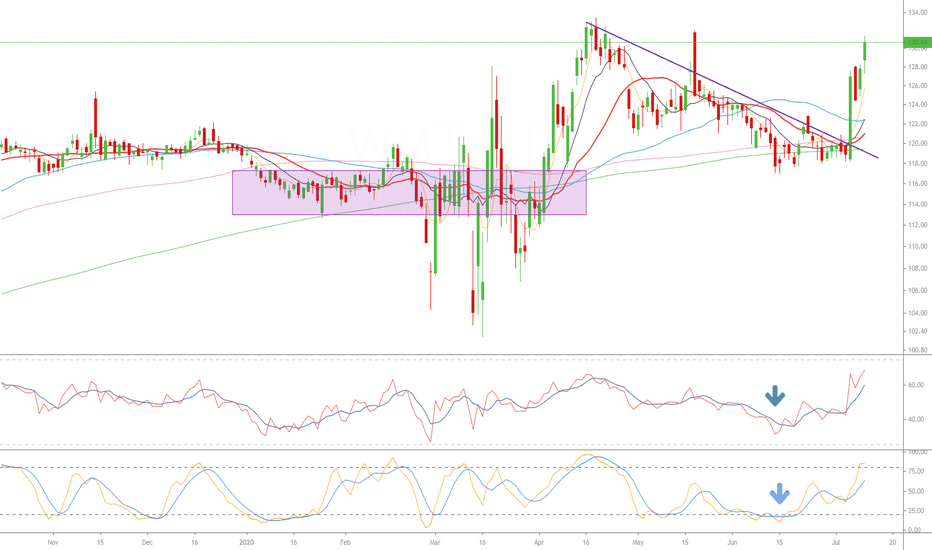Click the green current price label 130.68
The image size is (932, 550).
coord(916,42)
